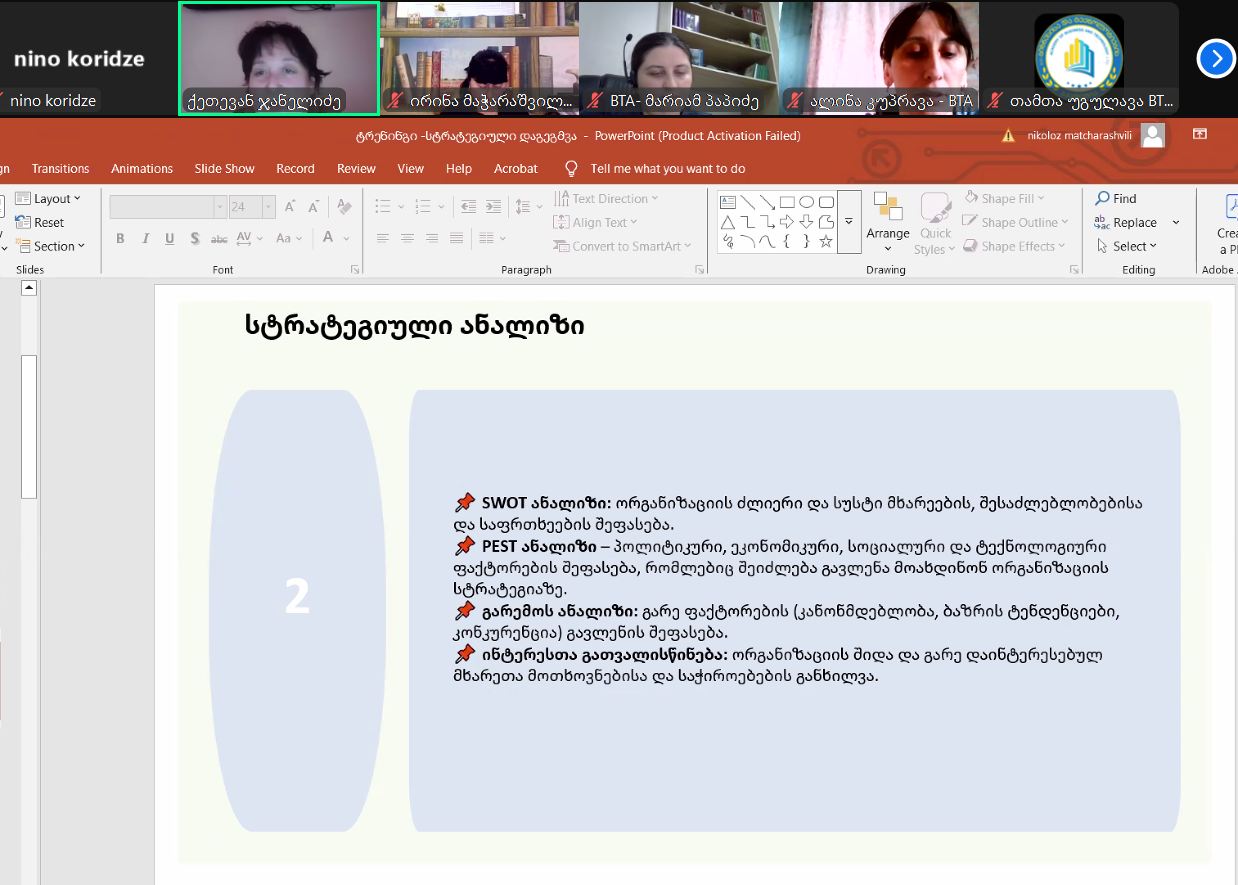Click the Reset slide button

40,222
